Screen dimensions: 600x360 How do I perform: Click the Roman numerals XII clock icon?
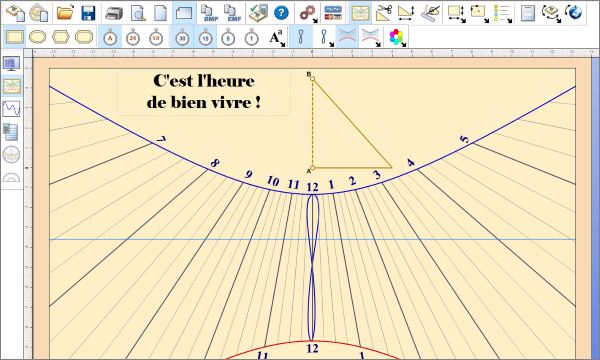pos(156,37)
